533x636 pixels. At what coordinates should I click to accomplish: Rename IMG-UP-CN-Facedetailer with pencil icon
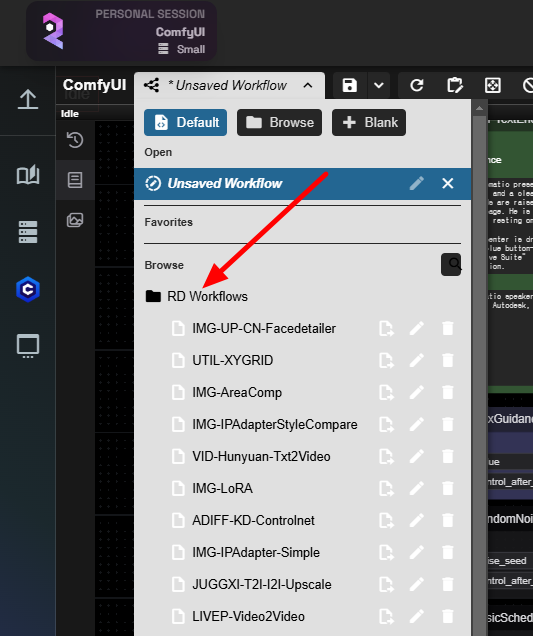(417, 328)
